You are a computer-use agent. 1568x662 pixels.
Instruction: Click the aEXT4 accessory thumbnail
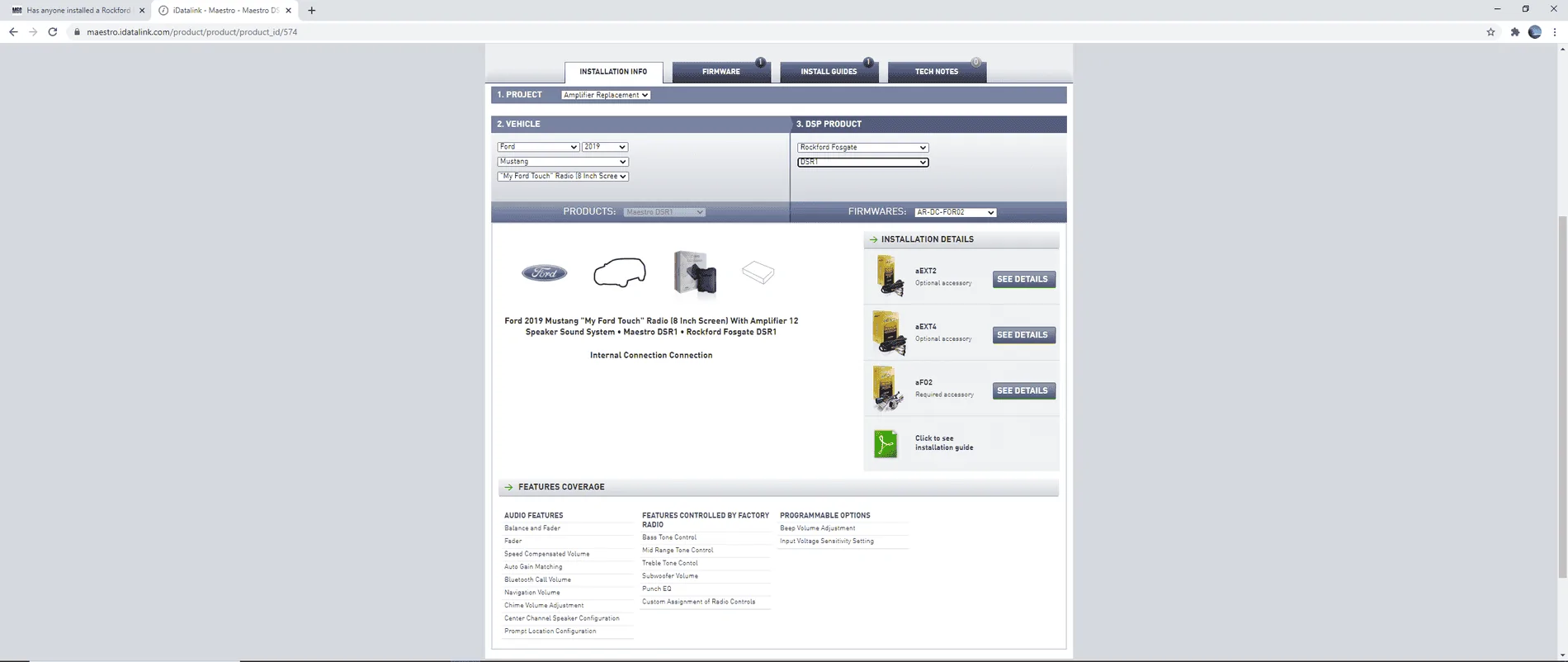[890, 332]
